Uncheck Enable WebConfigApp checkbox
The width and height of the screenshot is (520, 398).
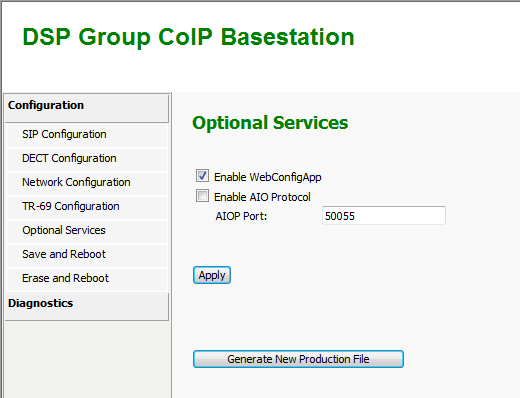pos(202,176)
